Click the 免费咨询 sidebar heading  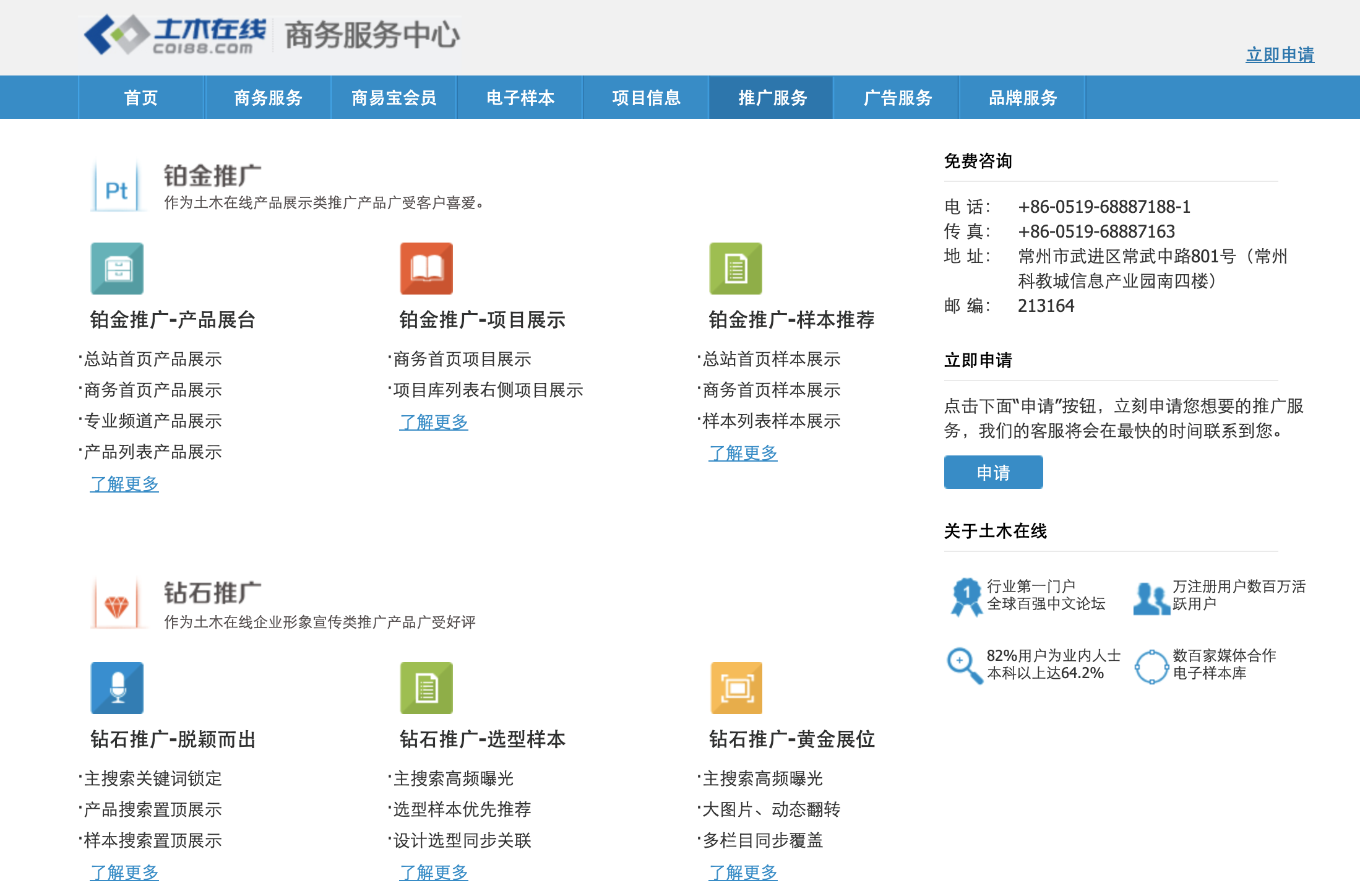point(978,161)
